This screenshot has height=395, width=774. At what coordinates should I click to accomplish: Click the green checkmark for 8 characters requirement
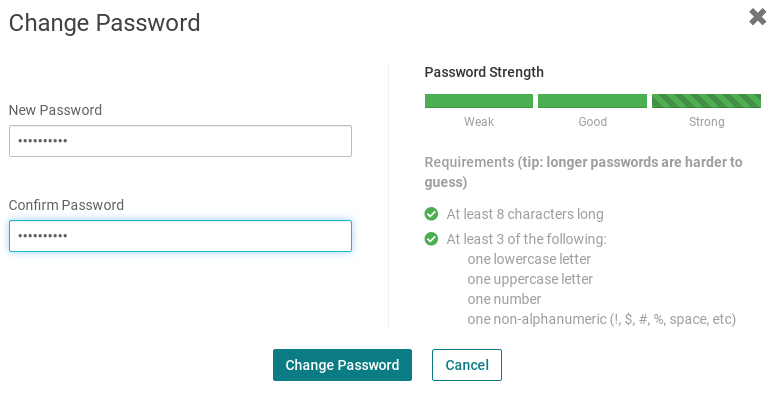point(431,214)
